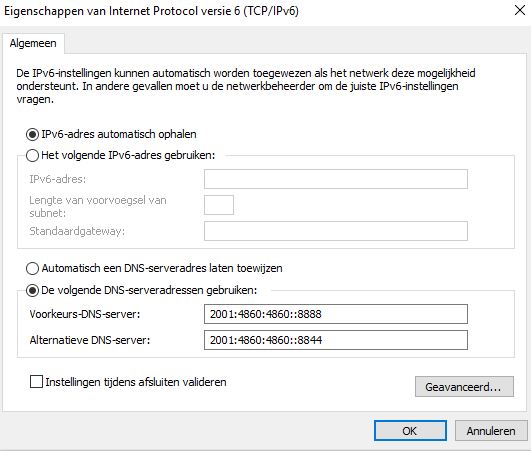Cancel changes with the Annuleren button
The image size is (531, 451).
click(491, 431)
